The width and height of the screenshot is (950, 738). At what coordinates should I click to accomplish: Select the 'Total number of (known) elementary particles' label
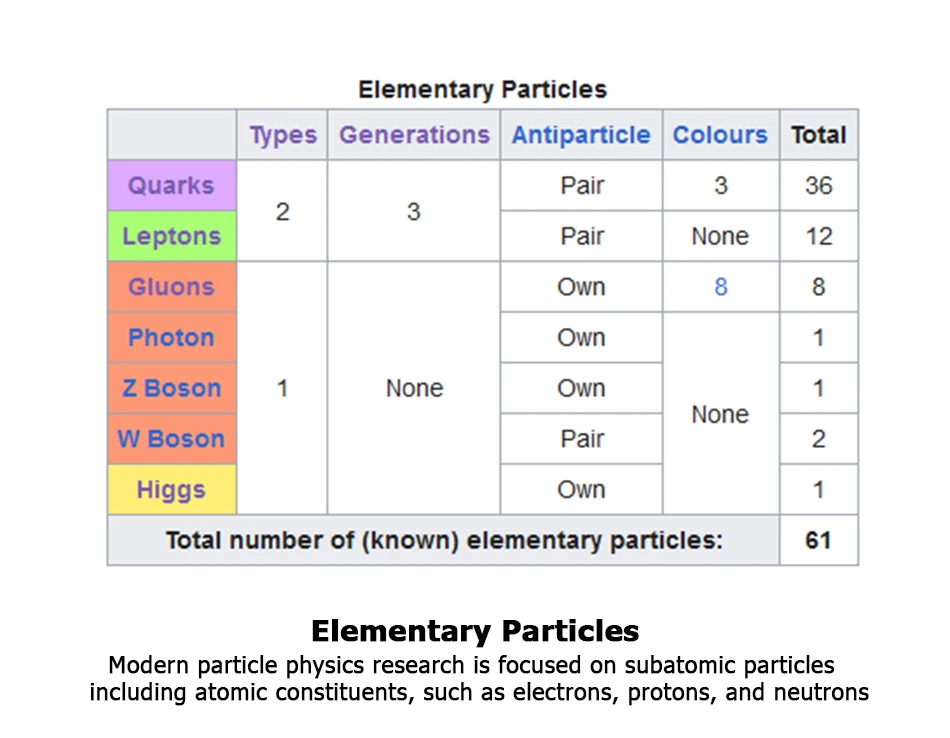pos(443,541)
